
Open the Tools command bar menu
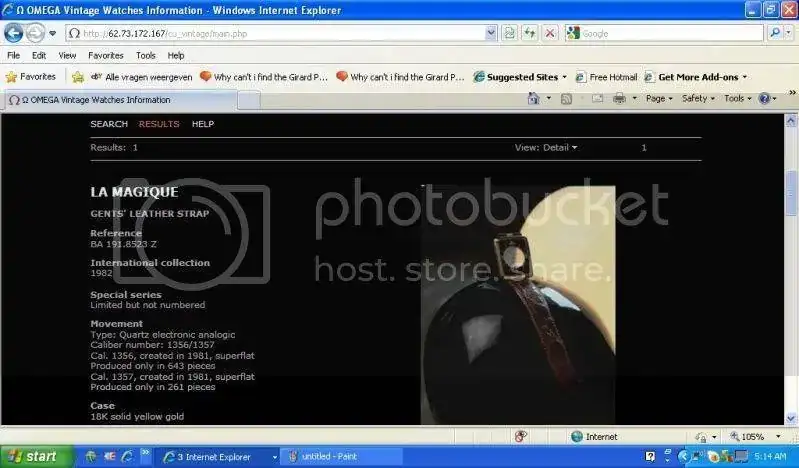737,98
